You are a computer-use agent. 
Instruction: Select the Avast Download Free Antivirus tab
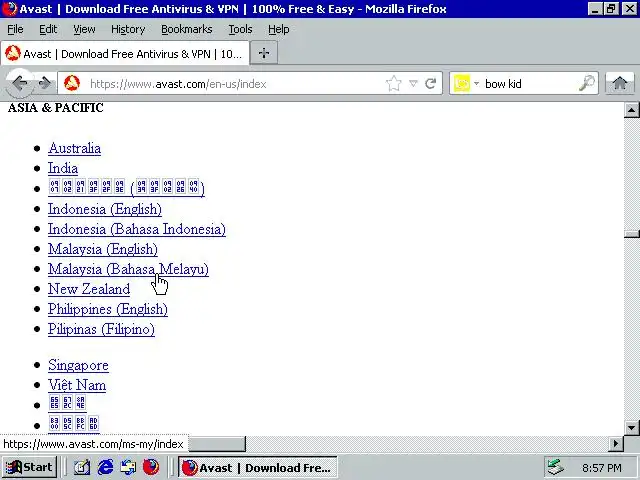pos(125,53)
